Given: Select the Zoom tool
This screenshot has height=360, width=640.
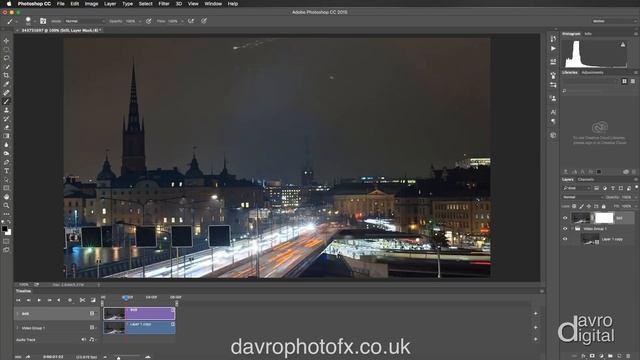Looking at the screenshot, I should coord(6,205).
